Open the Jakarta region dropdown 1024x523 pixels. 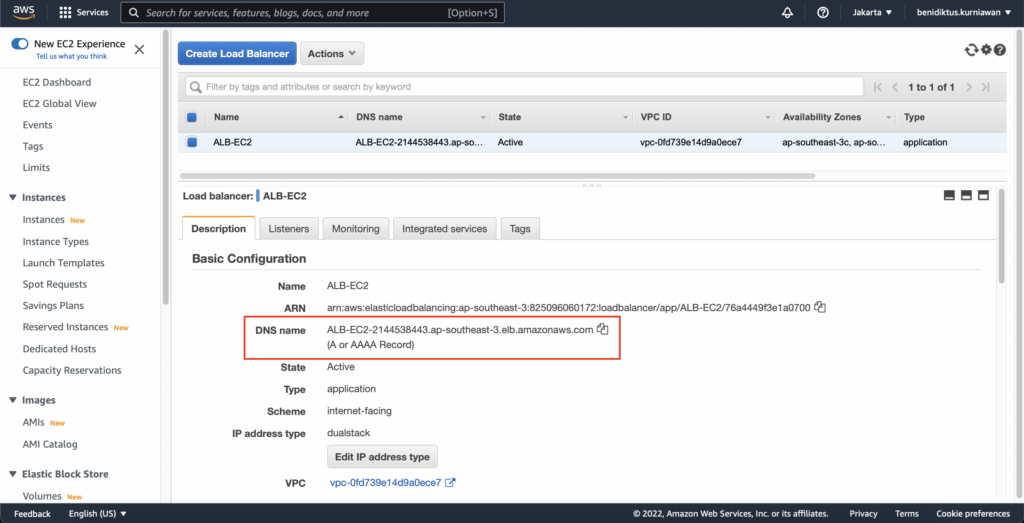(872, 12)
